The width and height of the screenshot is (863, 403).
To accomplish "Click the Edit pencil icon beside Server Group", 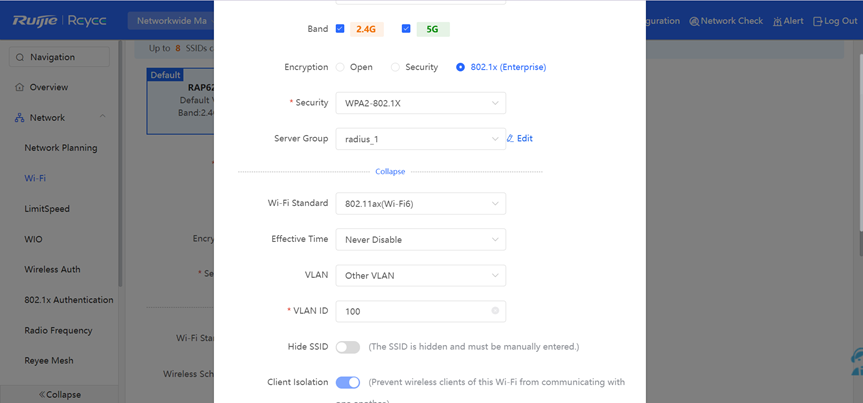I will point(510,139).
